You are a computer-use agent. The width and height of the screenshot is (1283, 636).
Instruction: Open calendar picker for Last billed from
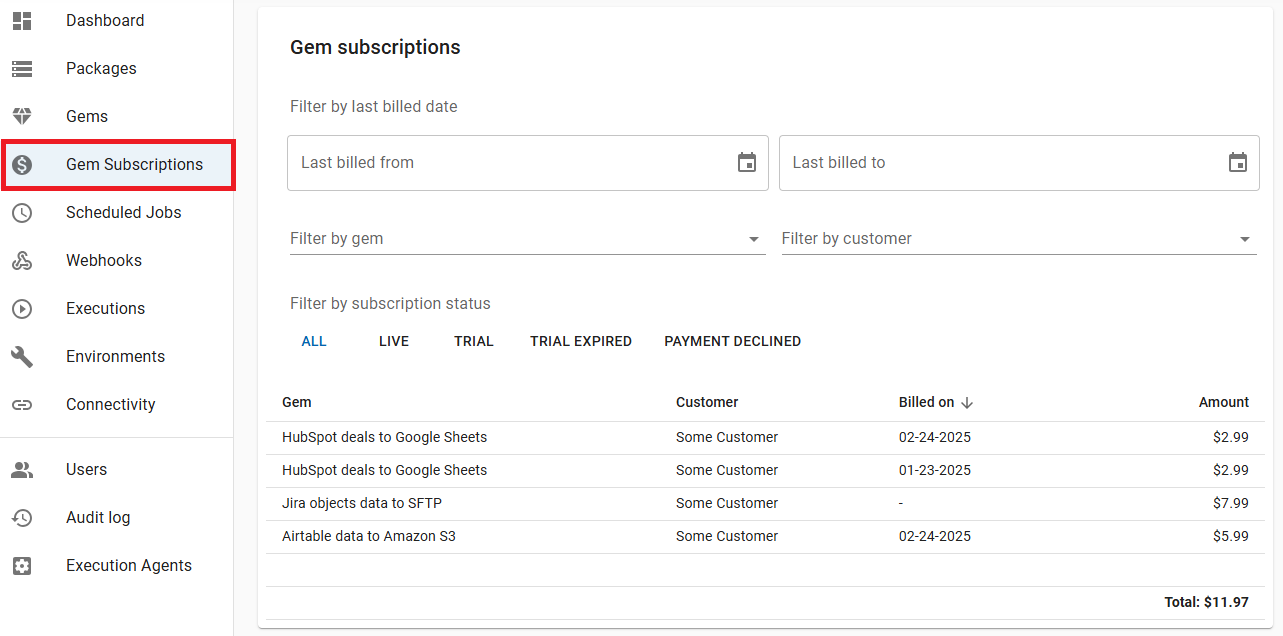click(747, 163)
